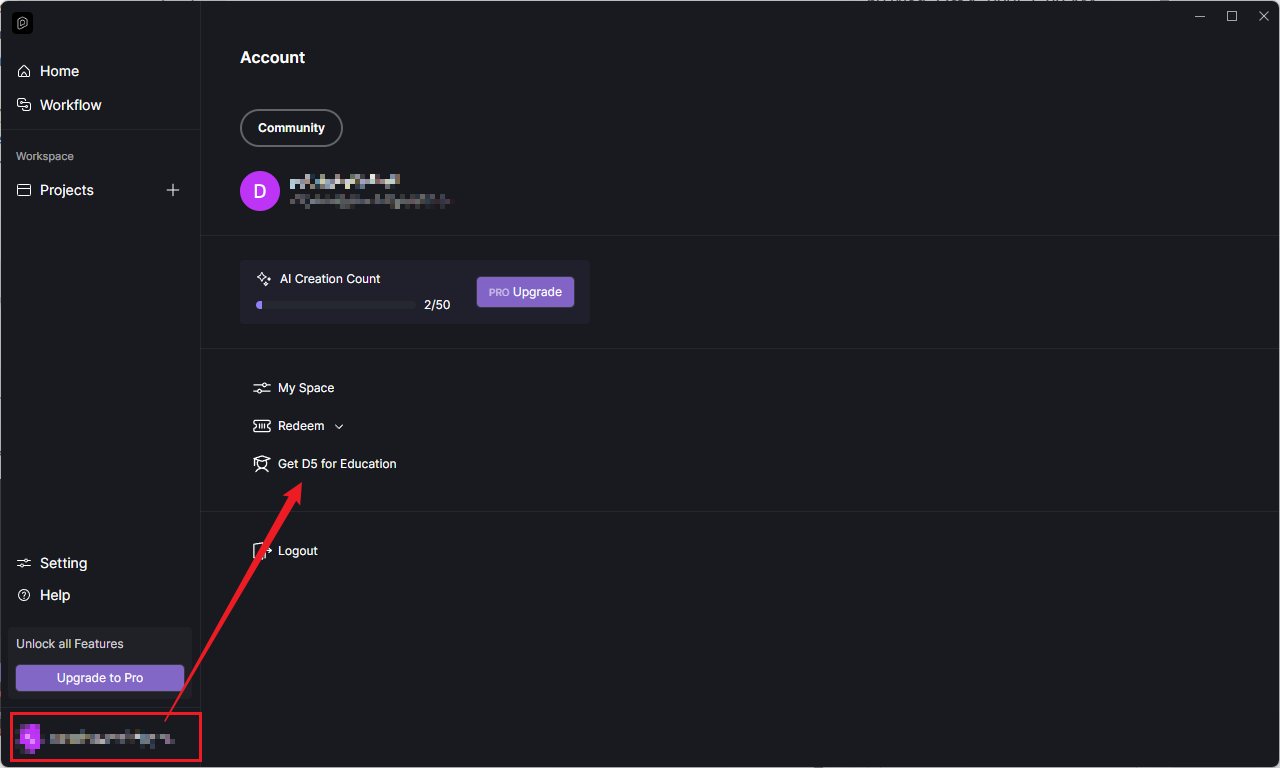This screenshot has height=768, width=1280.
Task: Click the AI Creation Count sparkle icon
Action: (264, 279)
